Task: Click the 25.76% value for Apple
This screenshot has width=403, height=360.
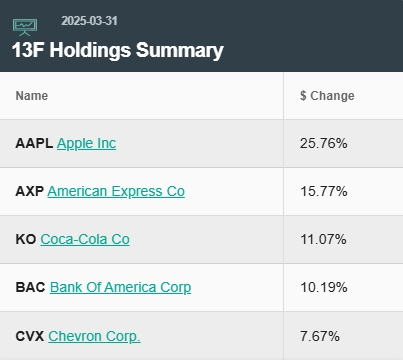Action: point(324,143)
